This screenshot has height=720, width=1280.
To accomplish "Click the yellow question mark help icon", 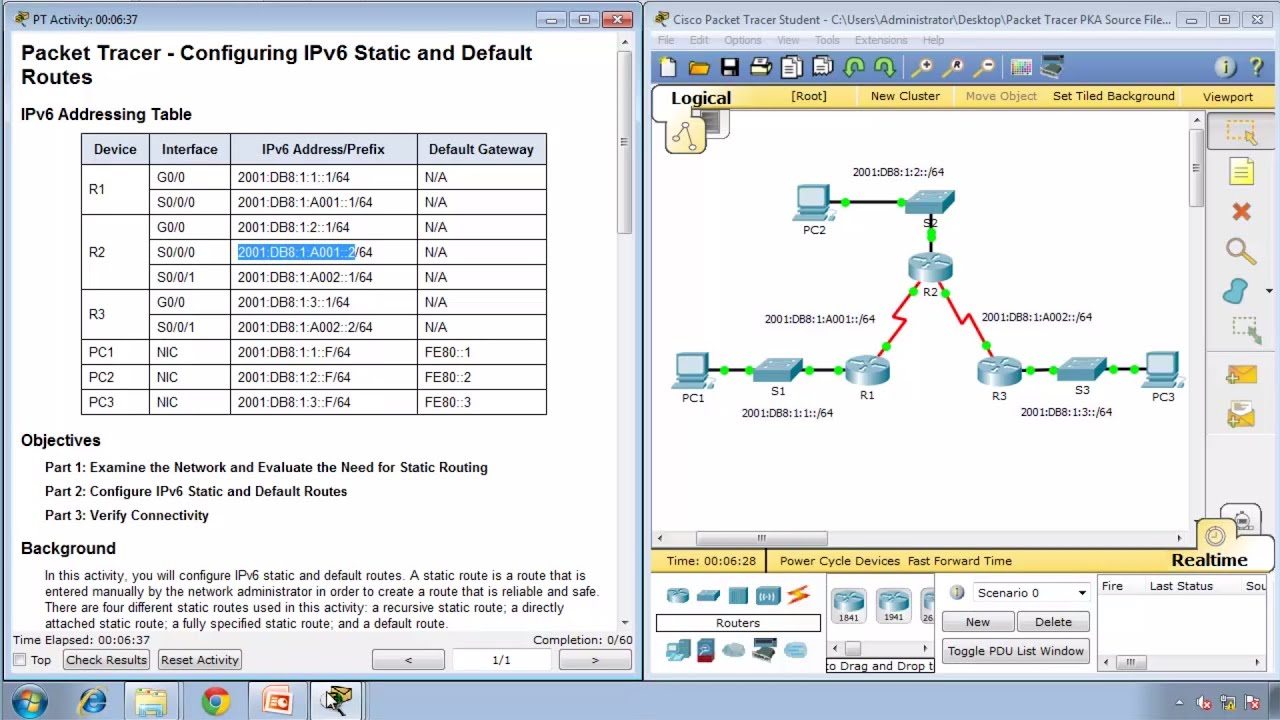I will tap(1257, 67).
